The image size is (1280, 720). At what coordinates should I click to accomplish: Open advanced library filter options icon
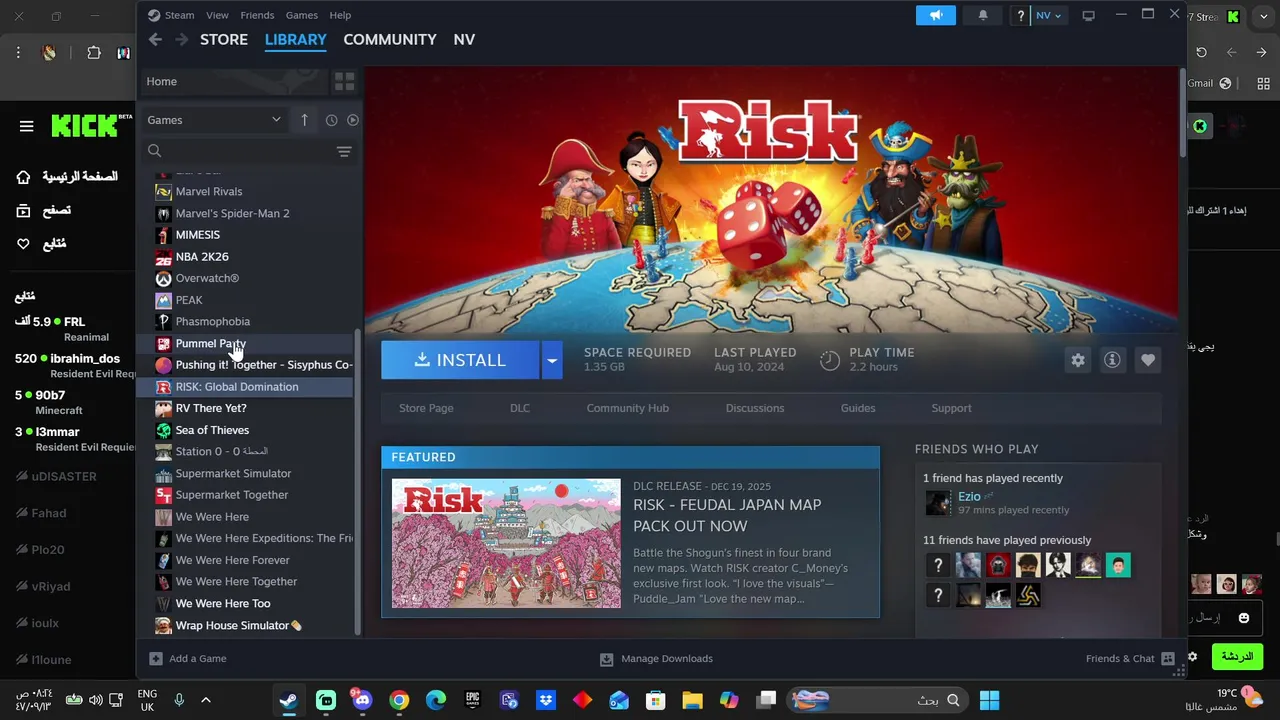click(344, 151)
